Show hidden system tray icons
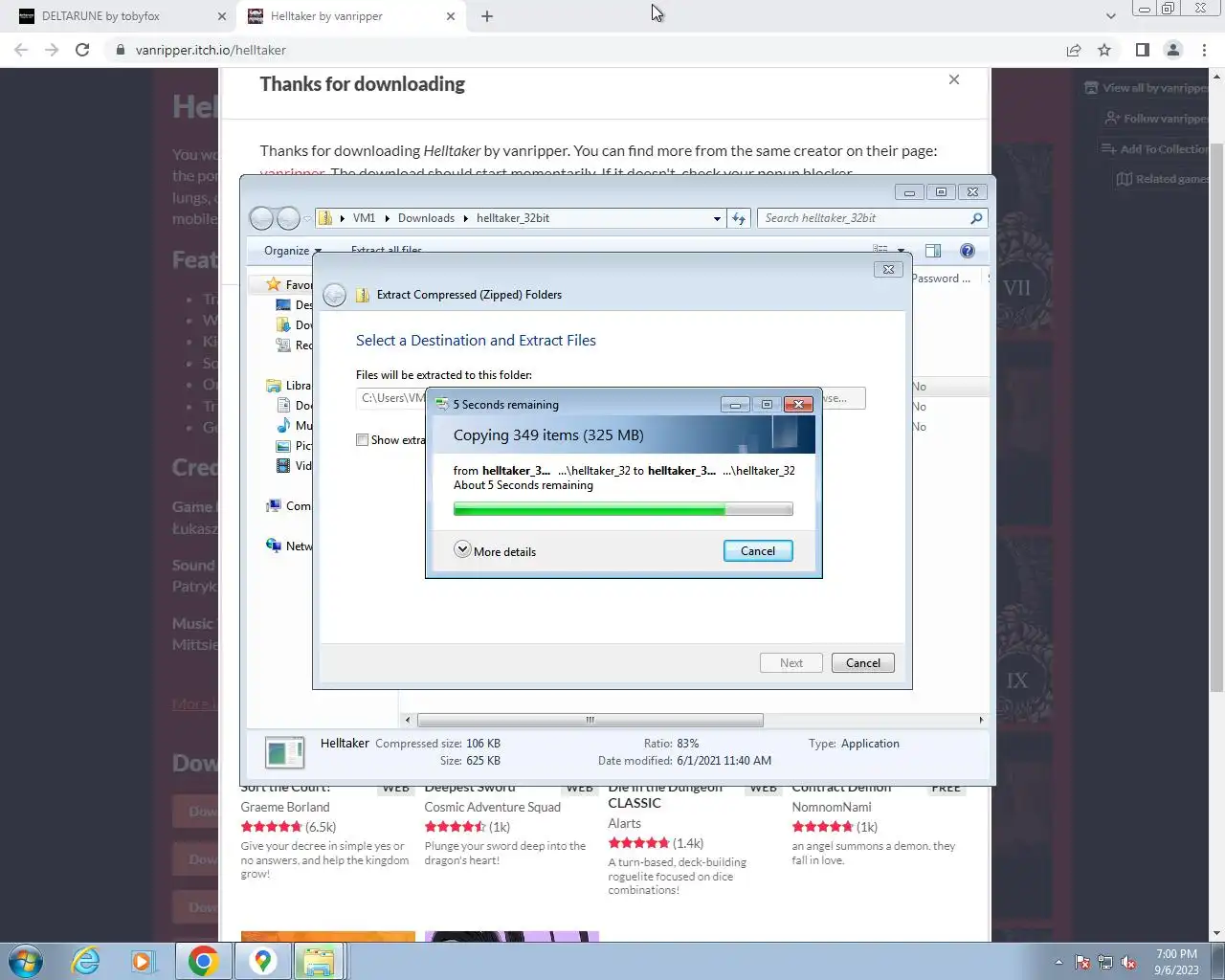The image size is (1225, 980). point(1058,962)
